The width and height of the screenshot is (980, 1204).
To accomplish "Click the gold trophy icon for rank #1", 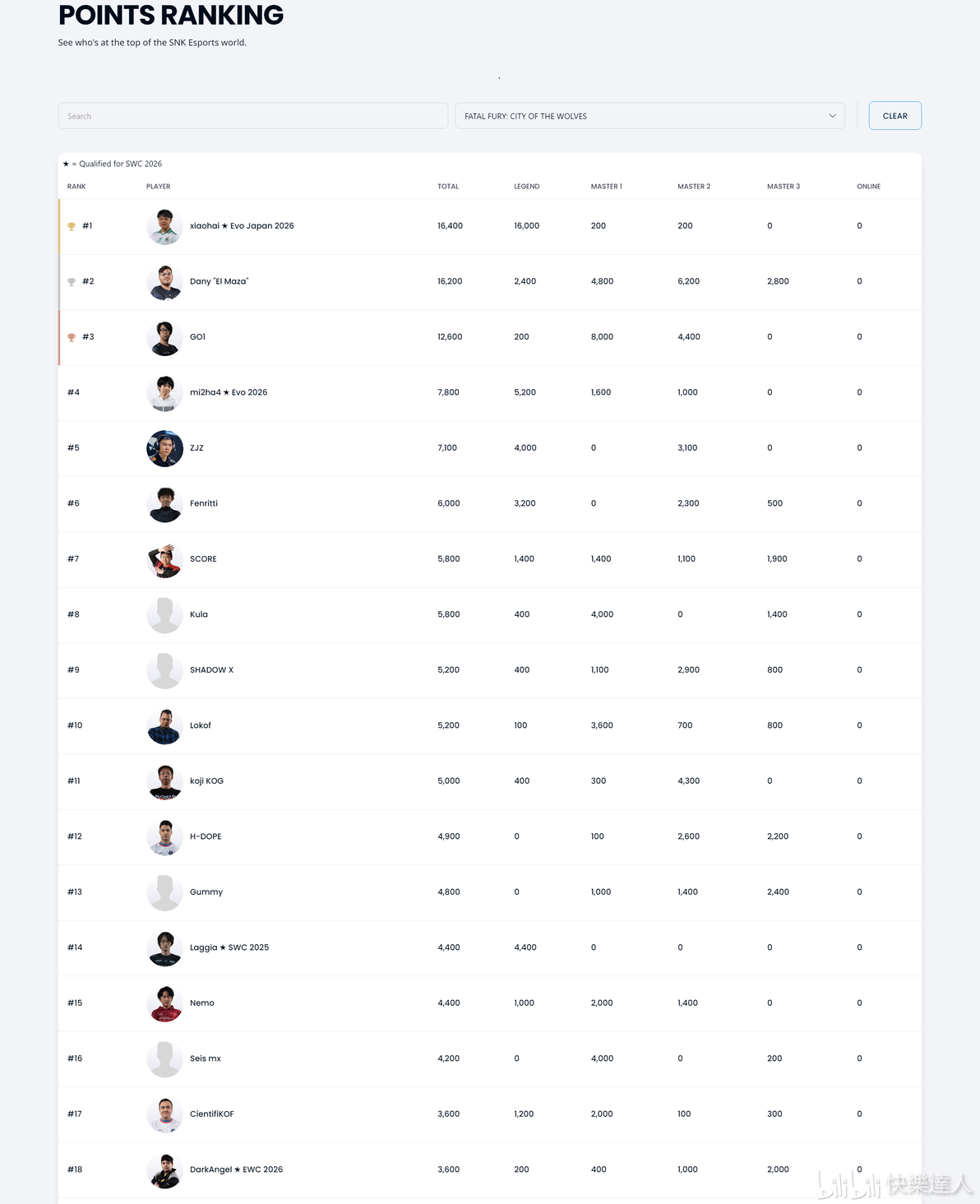I will tap(72, 226).
